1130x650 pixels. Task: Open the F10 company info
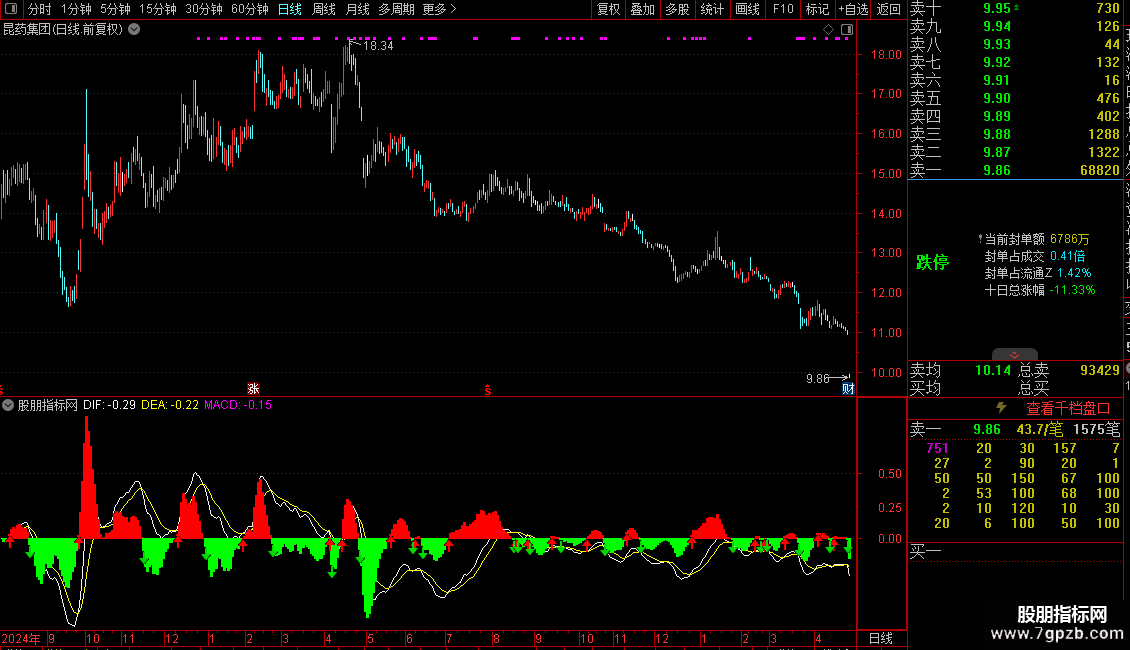[x=783, y=9]
